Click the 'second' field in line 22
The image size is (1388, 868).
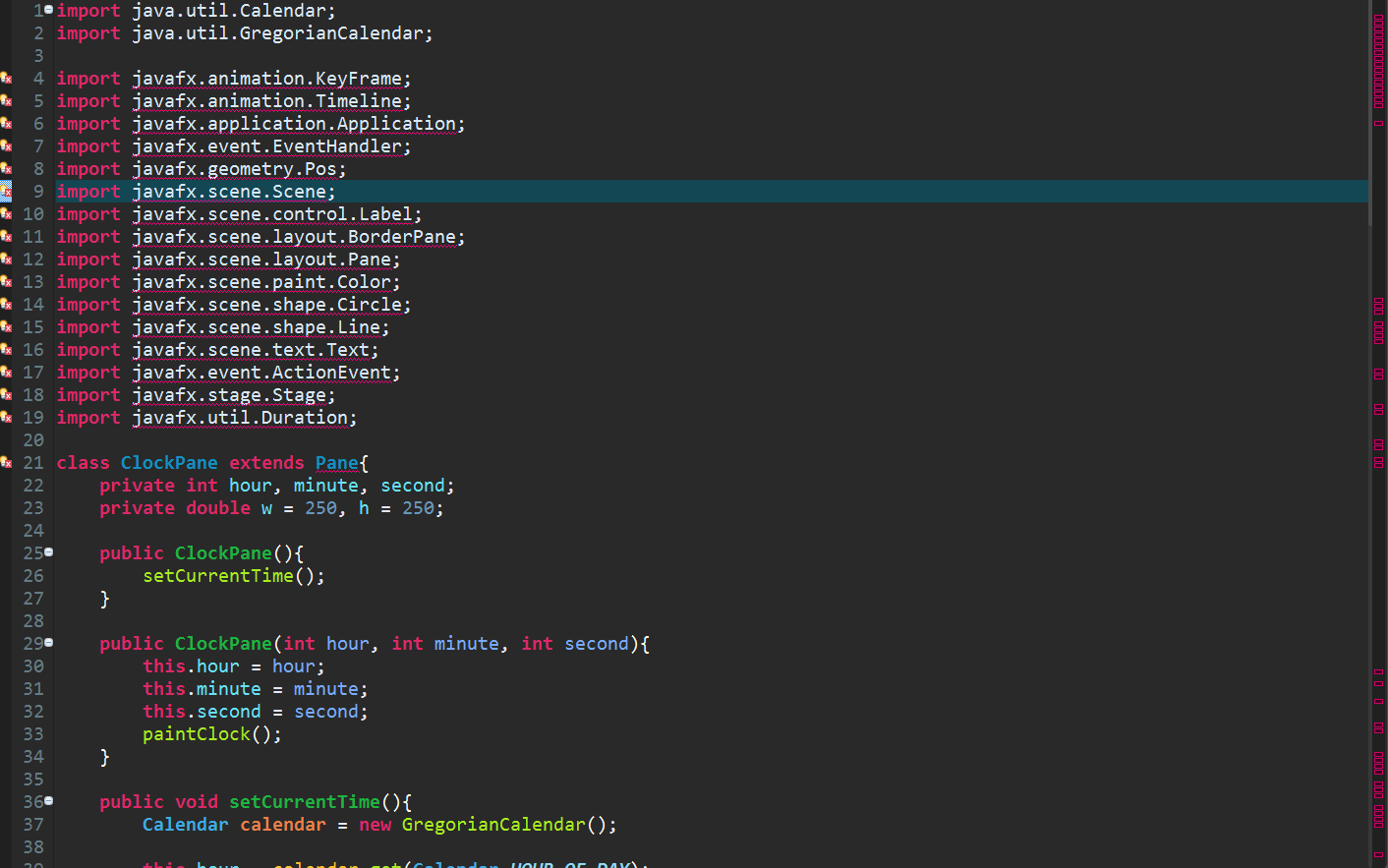click(x=413, y=486)
